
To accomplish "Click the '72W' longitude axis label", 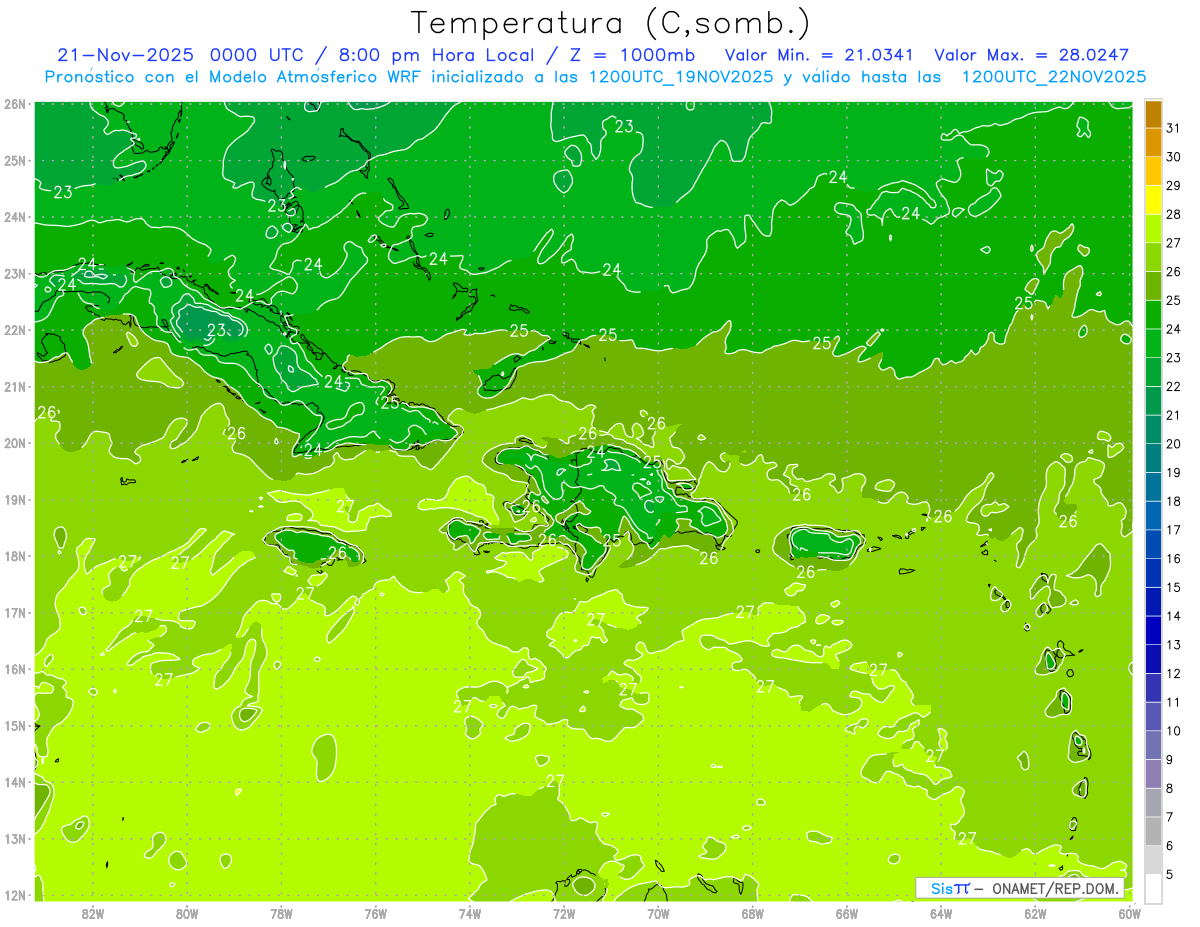I will pos(564,913).
